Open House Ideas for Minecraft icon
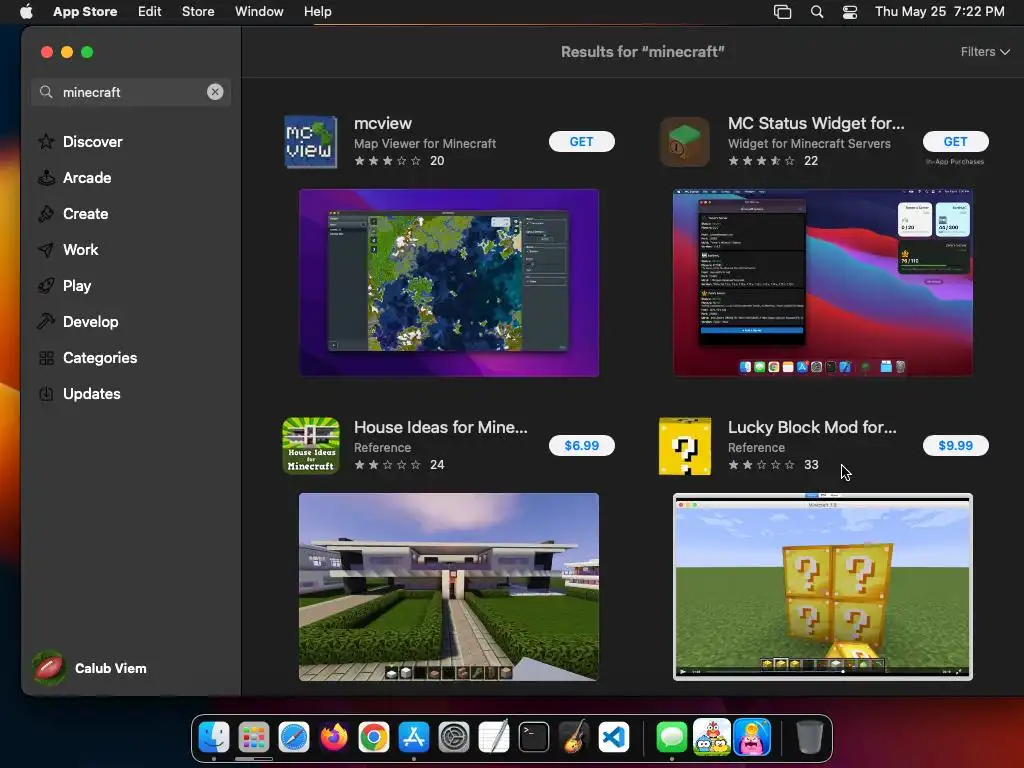 point(311,445)
